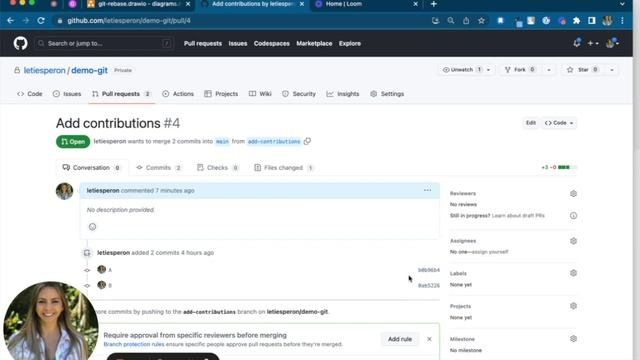Open browser extensions puzzle icon
Screen dimensions: 640x360
(577, 20)
